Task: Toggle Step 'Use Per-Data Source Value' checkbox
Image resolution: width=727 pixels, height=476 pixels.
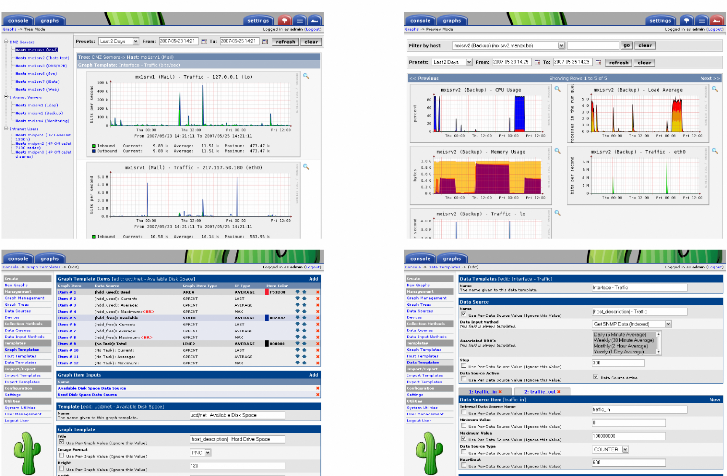Action: coord(464,366)
